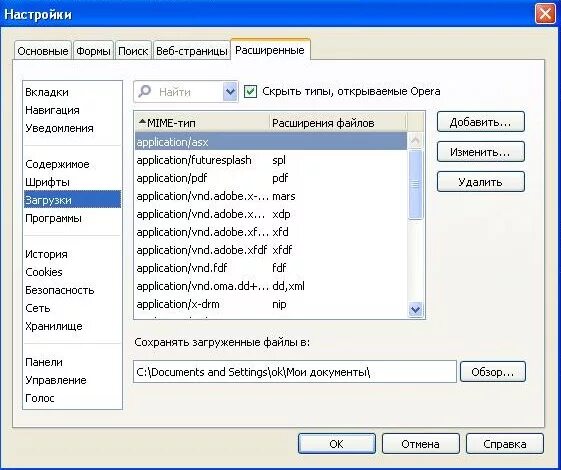
Task: Click scroll-up arrow of MIME list
Action: [415, 141]
